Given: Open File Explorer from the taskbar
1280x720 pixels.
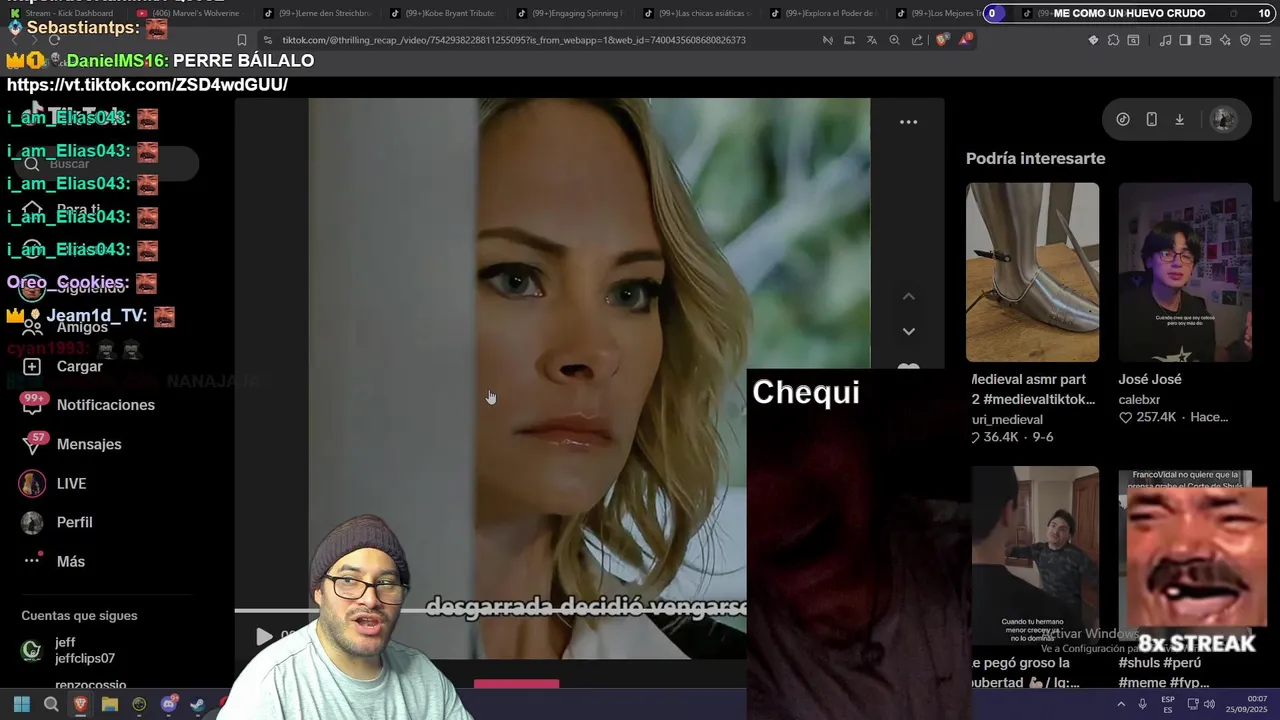Looking at the screenshot, I should click(110, 704).
